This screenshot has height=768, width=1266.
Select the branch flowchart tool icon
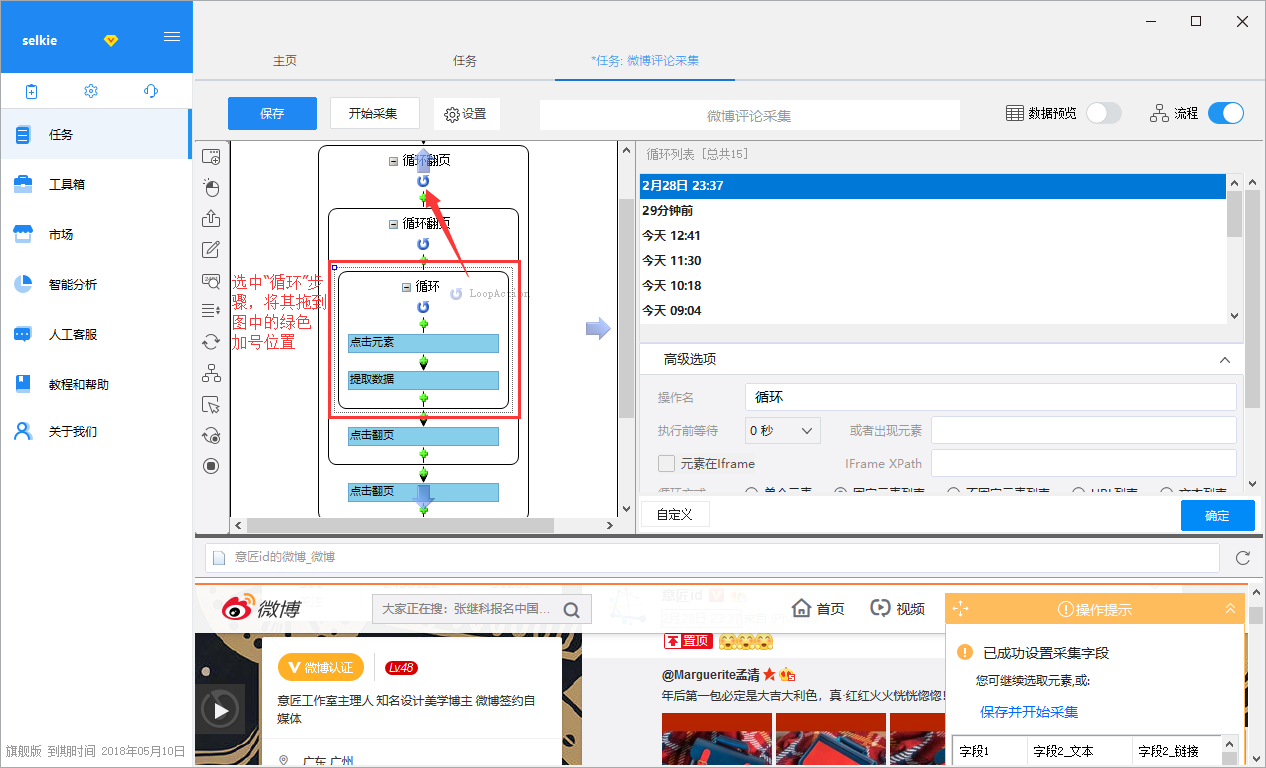pyautogui.click(x=211, y=373)
